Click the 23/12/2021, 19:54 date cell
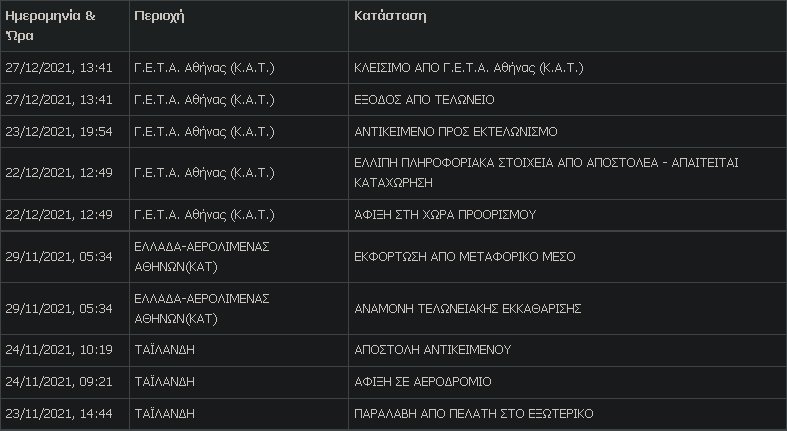 pyautogui.click(x=59, y=132)
